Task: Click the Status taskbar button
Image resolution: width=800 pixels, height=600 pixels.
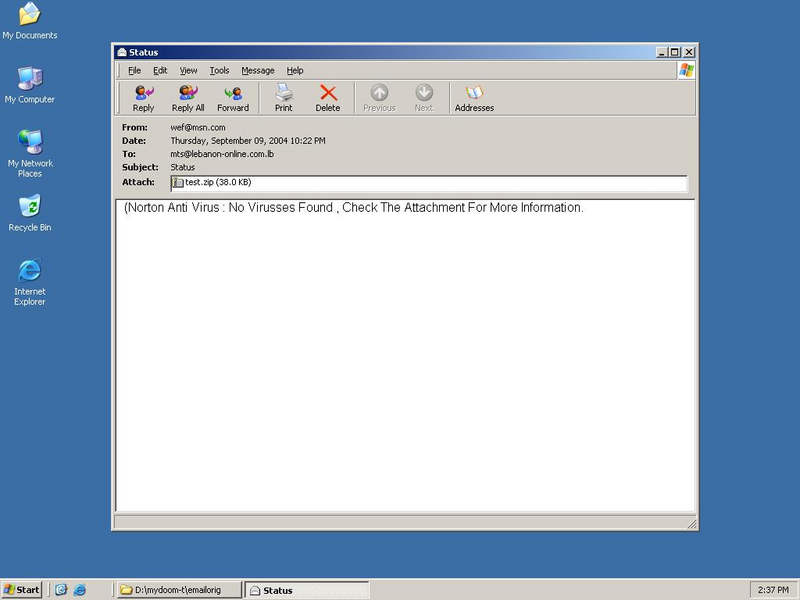Action: click(x=306, y=590)
